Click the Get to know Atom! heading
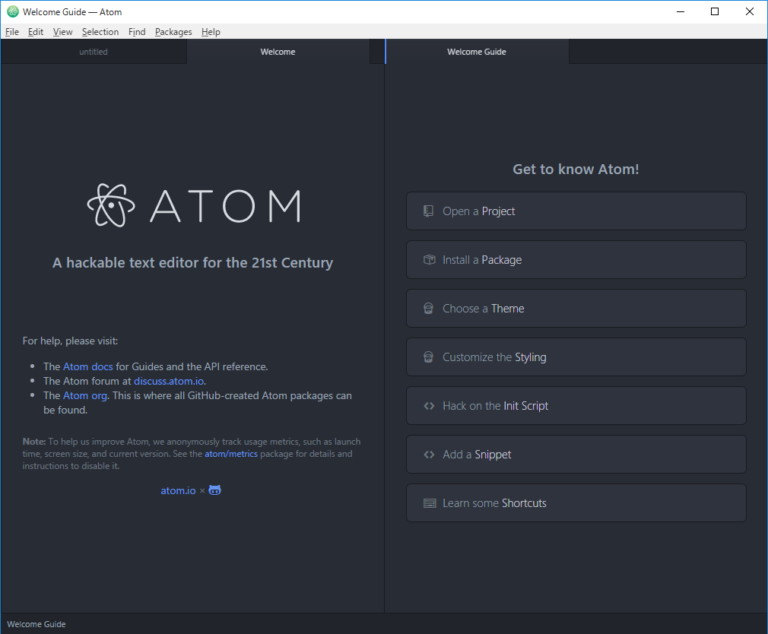Image resolution: width=768 pixels, height=634 pixels. tap(576, 169)
